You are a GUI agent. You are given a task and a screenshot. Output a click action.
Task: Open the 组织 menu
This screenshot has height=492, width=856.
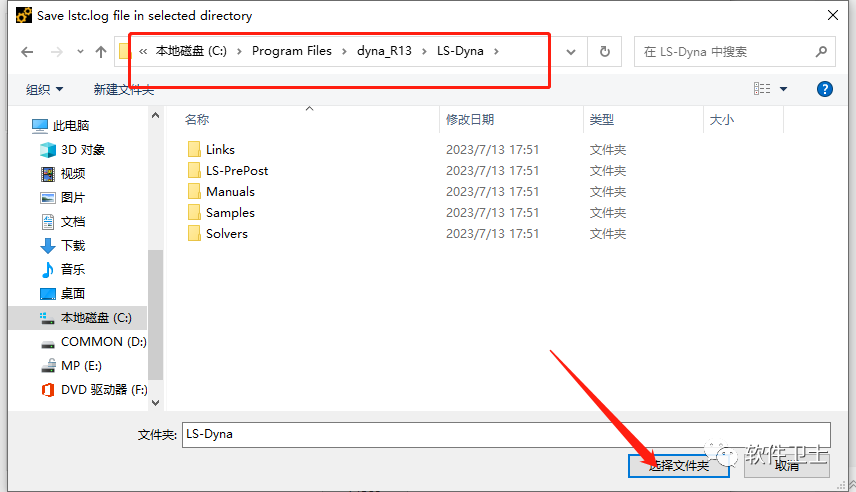[x=44, y=89]
